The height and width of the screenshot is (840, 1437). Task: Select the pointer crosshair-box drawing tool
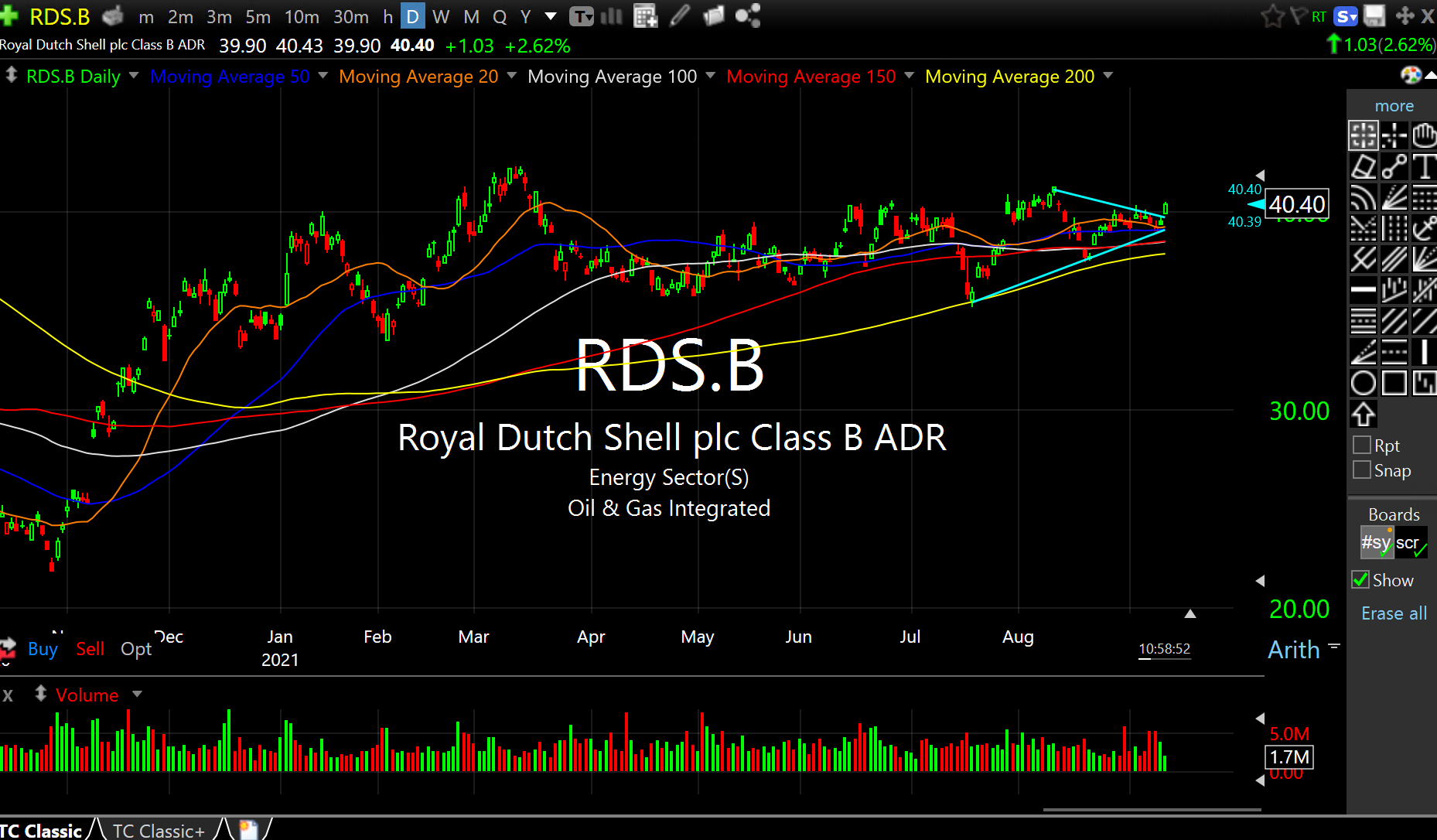pos(1363,135)
